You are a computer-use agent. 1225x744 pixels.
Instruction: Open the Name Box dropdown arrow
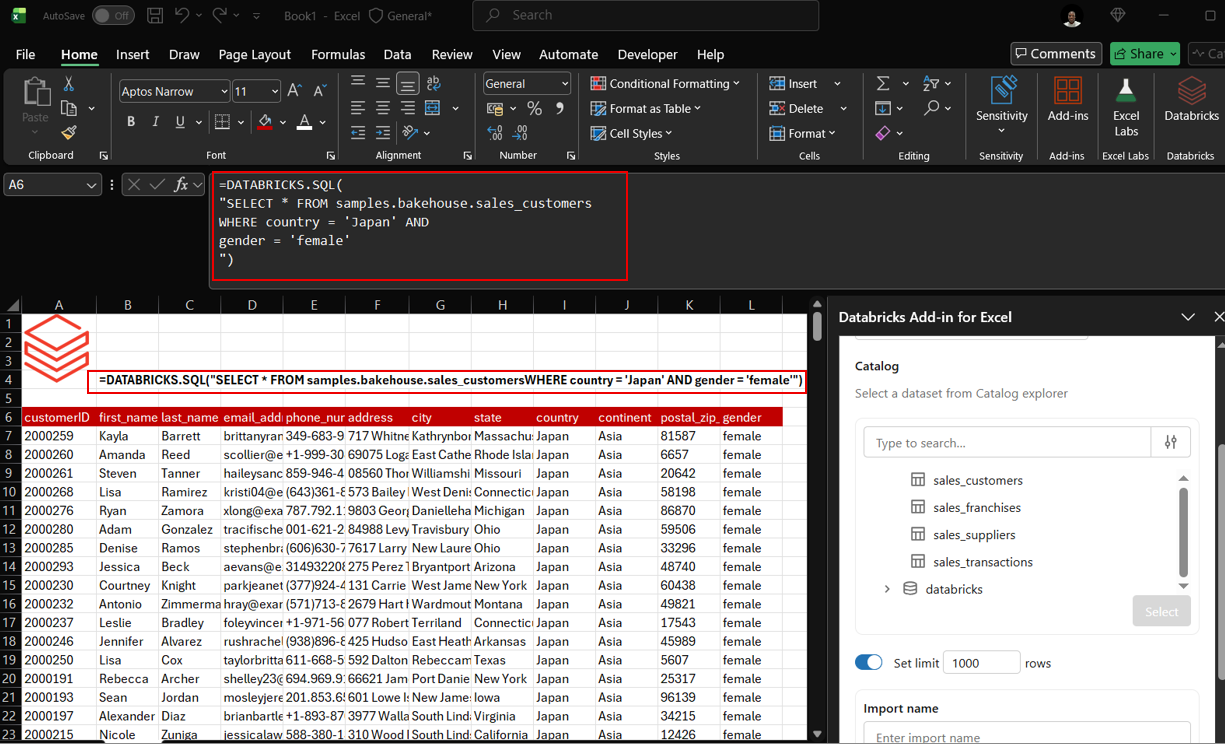(91, 185)
